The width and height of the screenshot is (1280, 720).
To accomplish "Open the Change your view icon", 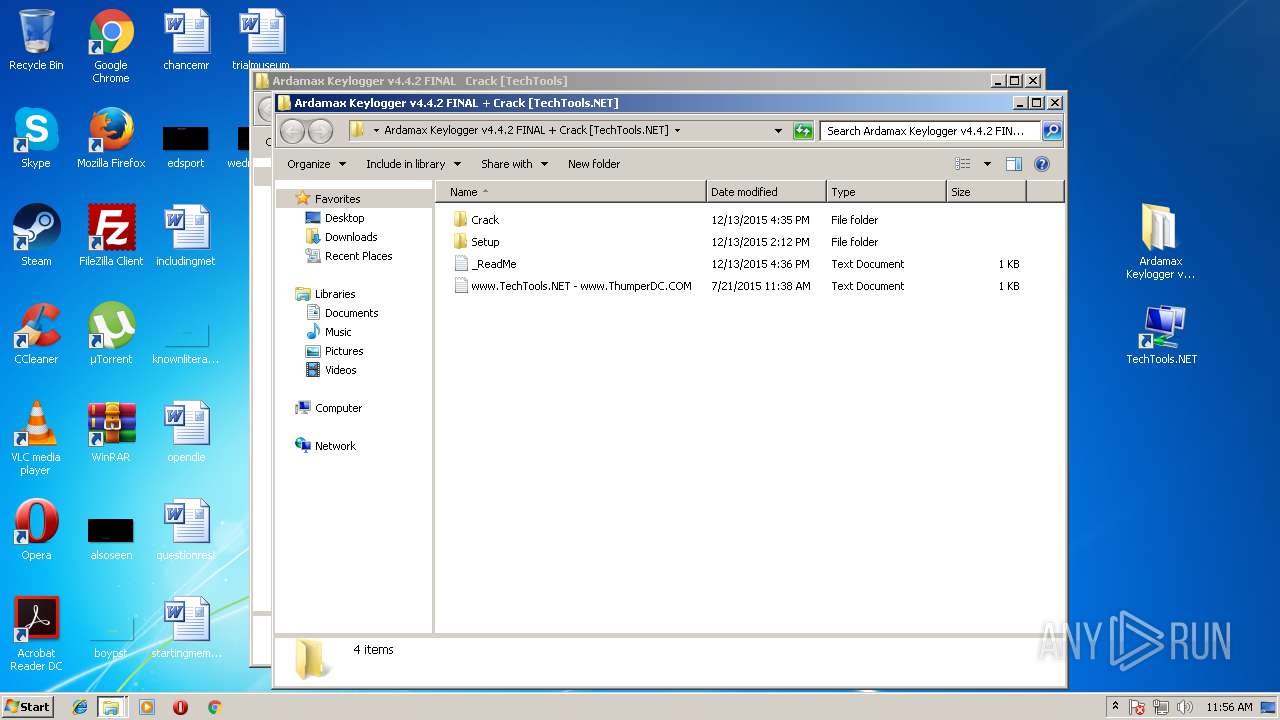I will 962,164.
